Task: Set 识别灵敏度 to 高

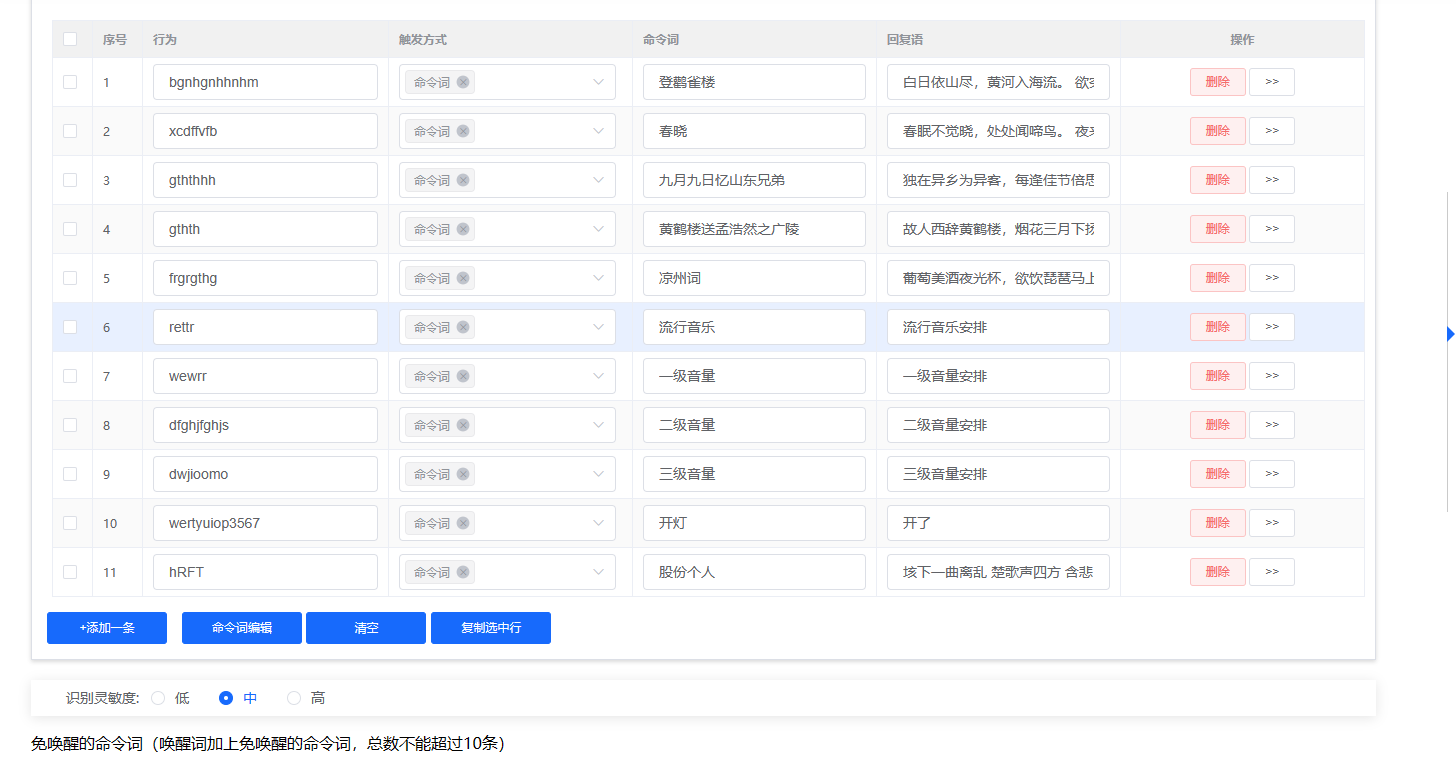Action: tap(294, 698)
